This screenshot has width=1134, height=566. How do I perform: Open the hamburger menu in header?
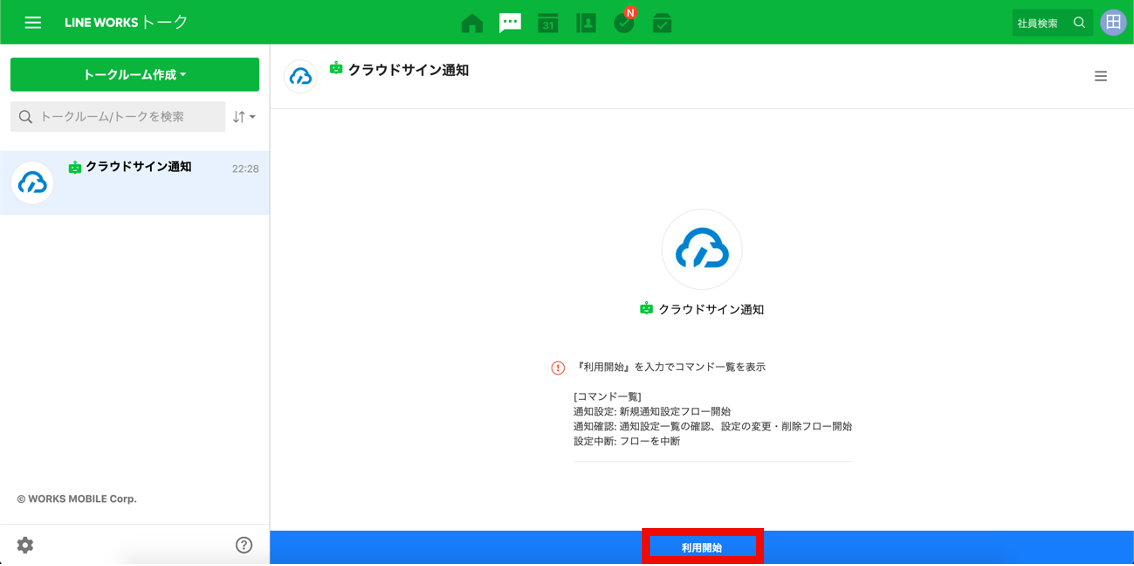(33, 22)
